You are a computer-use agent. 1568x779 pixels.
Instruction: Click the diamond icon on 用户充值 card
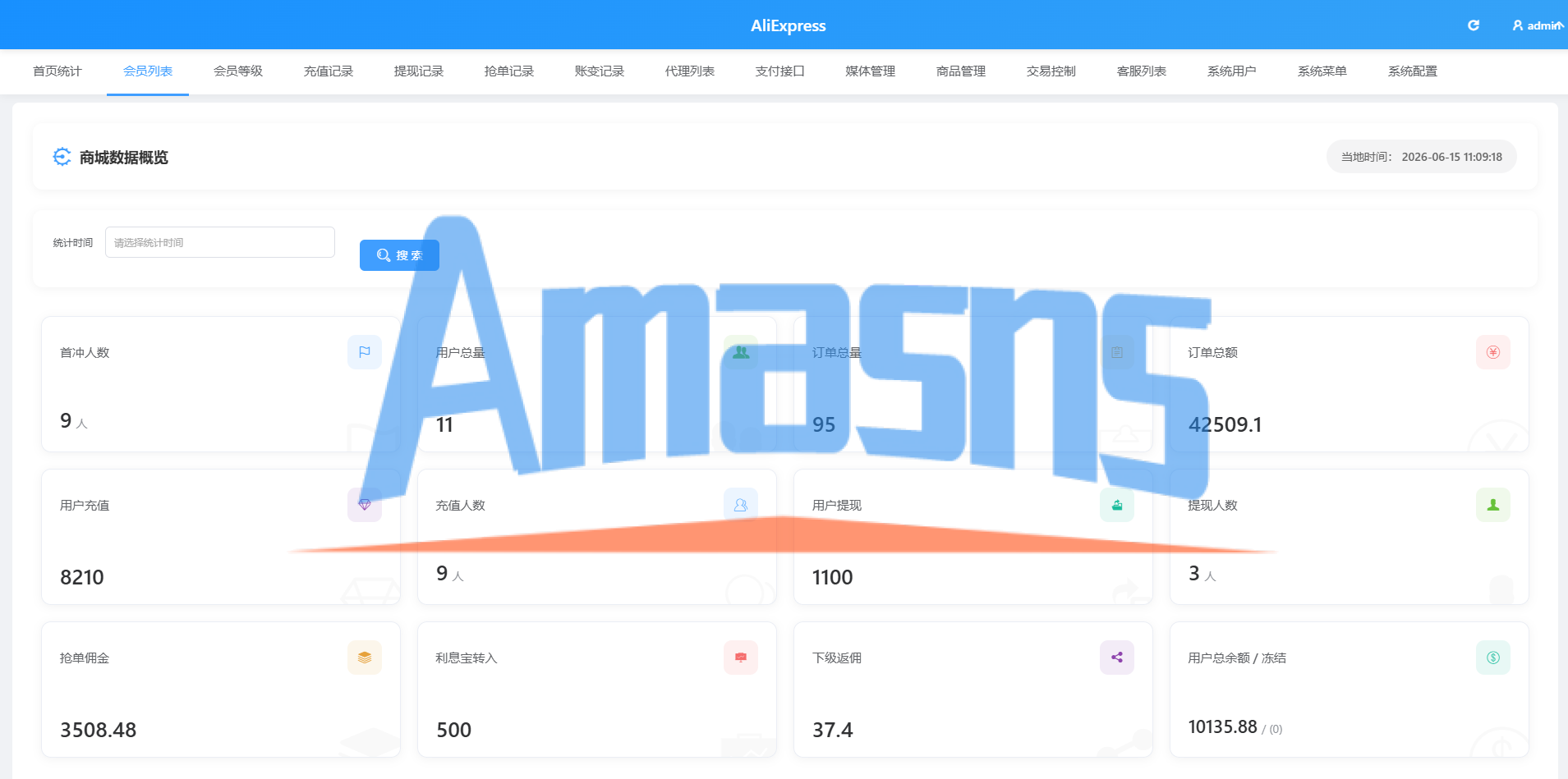point(365,505)
